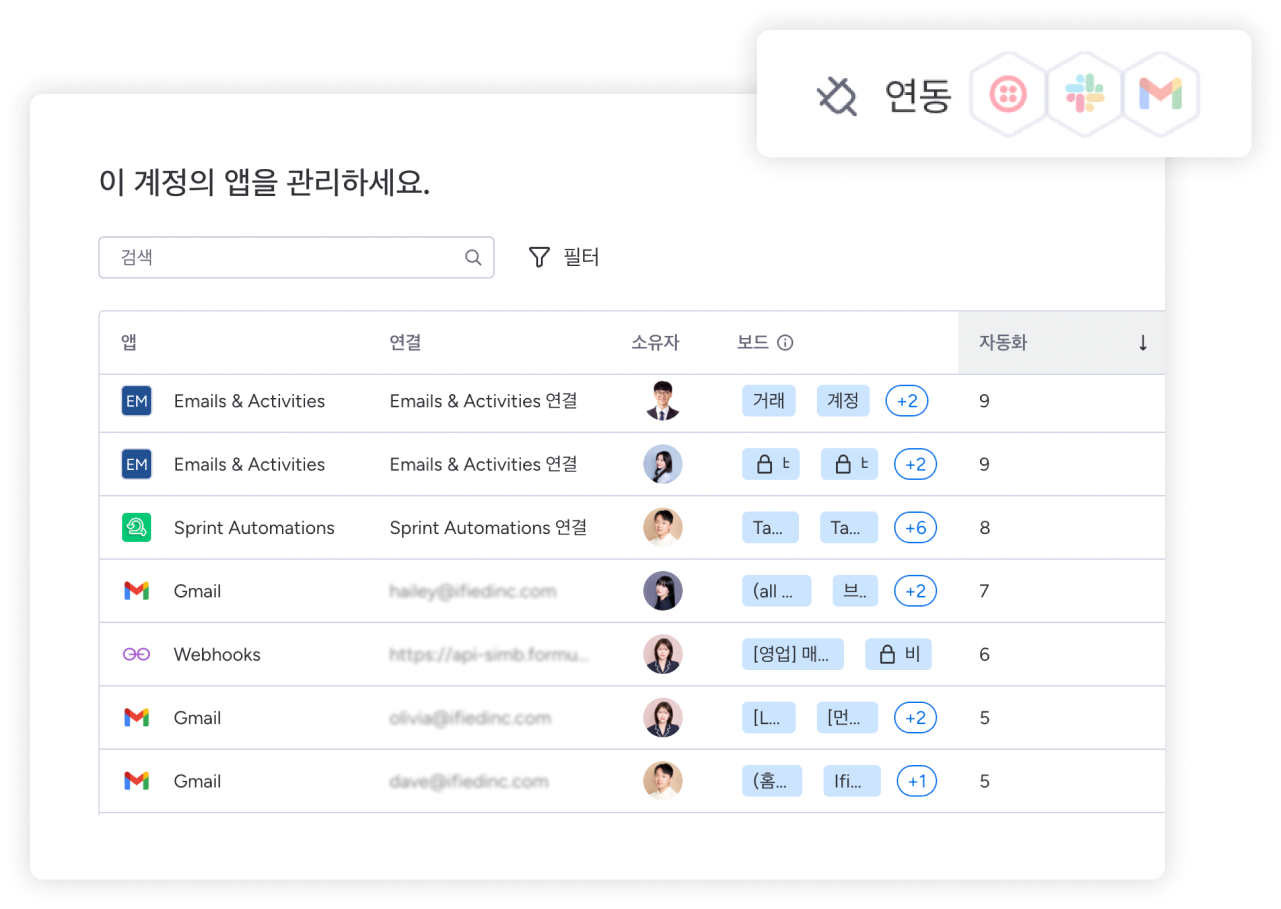Click the EM icon in the first Emails & Activities row
This screenshot has height=909, width=1281.
[x=137, y=402]
